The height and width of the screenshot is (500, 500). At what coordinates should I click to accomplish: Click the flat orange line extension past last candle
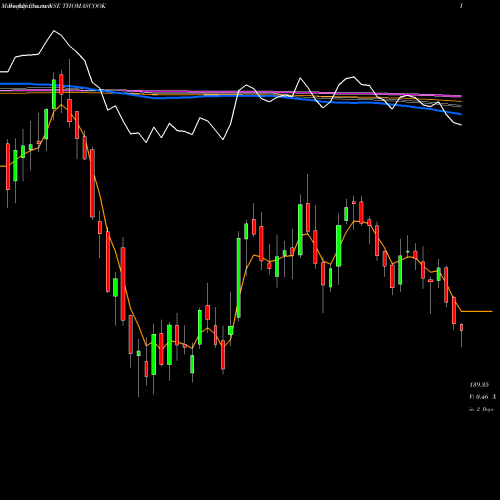pyautogui.click(x=477, y=311)
